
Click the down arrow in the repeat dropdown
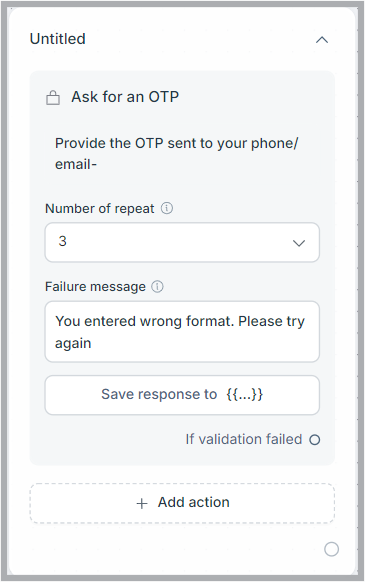pyautogui.click(x=299, y=243)
